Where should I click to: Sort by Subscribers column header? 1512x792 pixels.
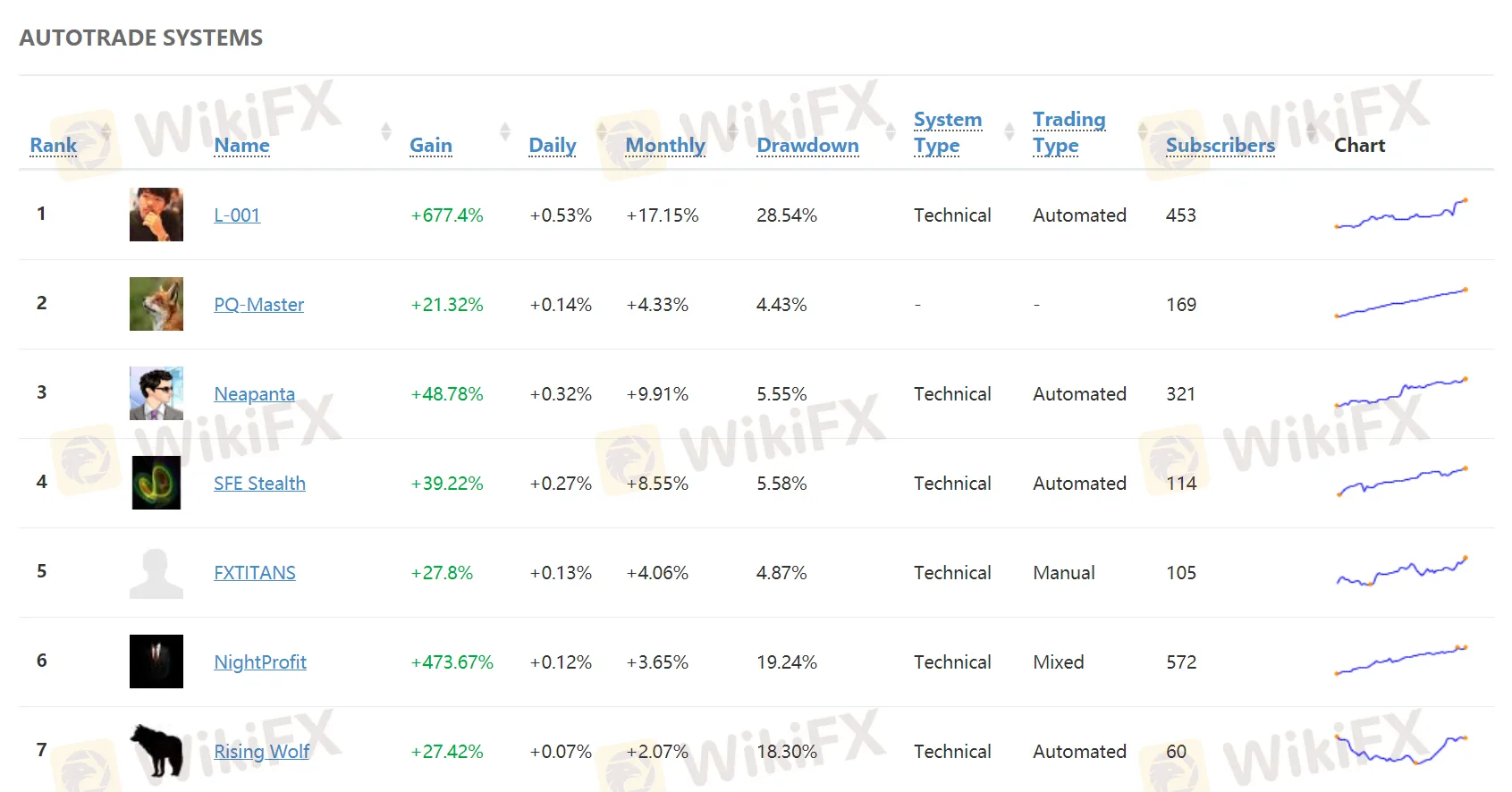1220,146
